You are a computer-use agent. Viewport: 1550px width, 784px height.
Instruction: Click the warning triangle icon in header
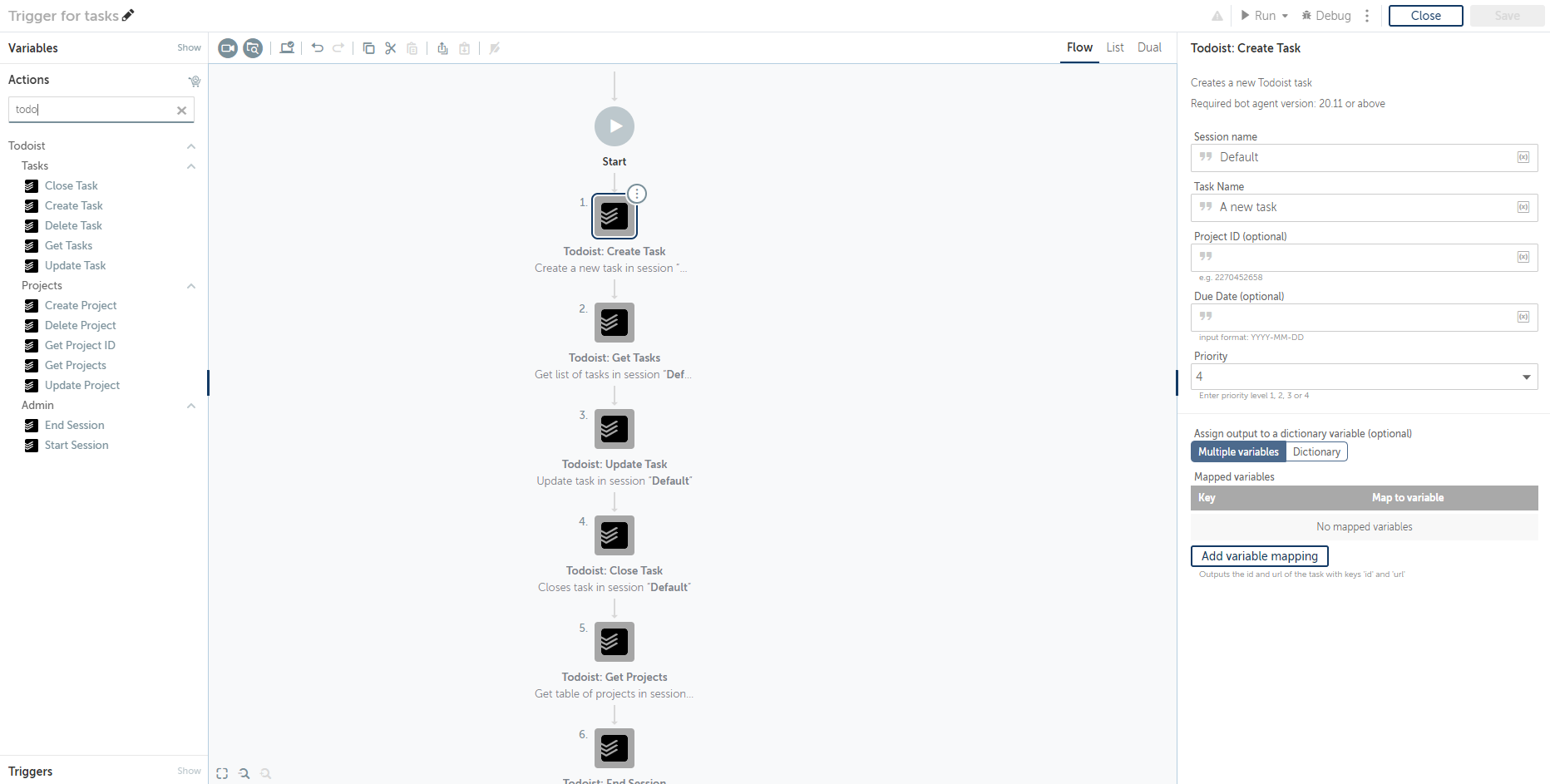click(x=1217, y=16)
